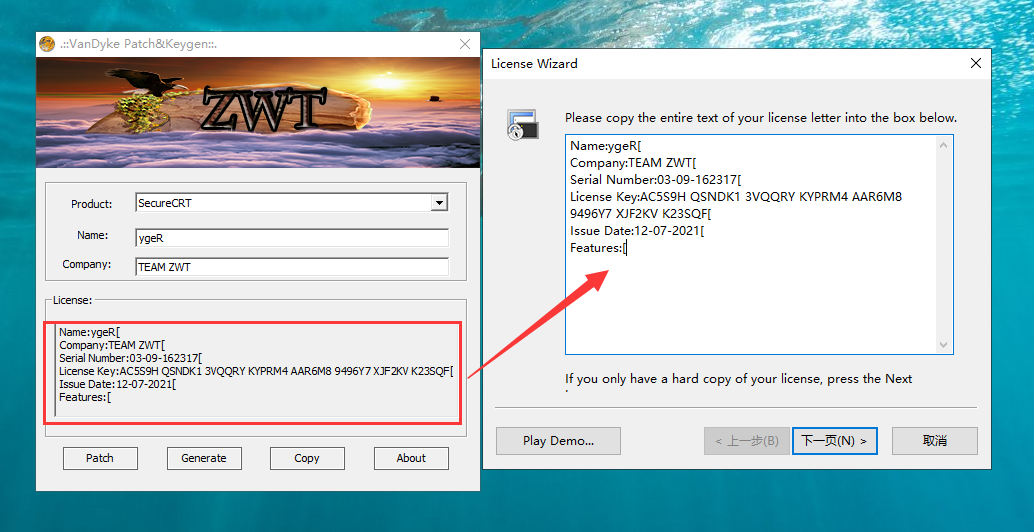Click the VanDyke keygen title bar icon
The image size is (1034, 532).
47,44
